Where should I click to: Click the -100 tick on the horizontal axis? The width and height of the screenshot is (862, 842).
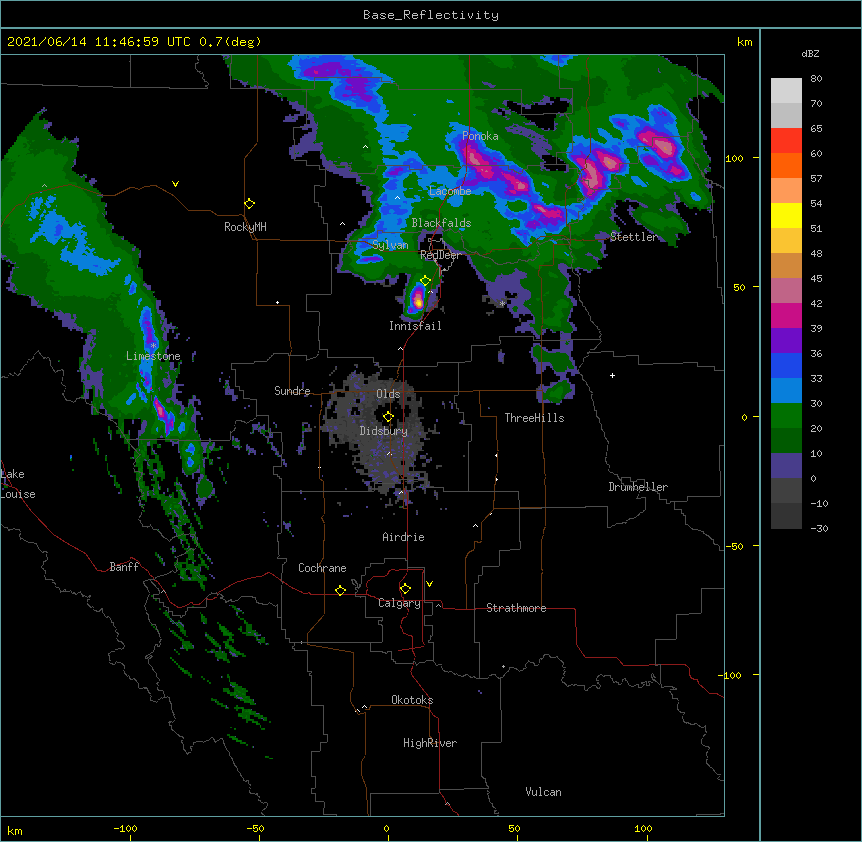coord(126,828)
